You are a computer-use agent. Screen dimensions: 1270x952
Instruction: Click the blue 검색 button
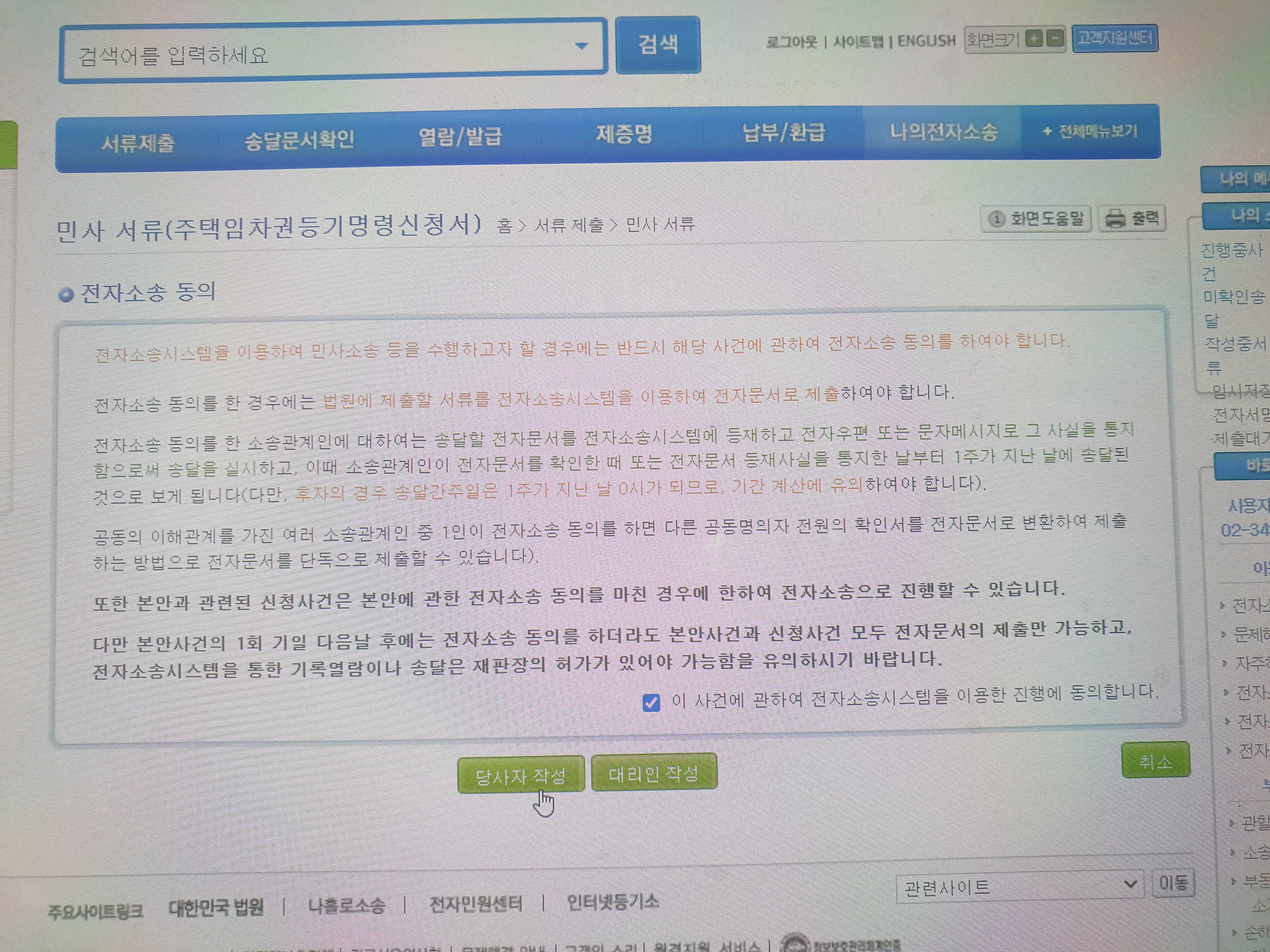click(x=658, y=45)
